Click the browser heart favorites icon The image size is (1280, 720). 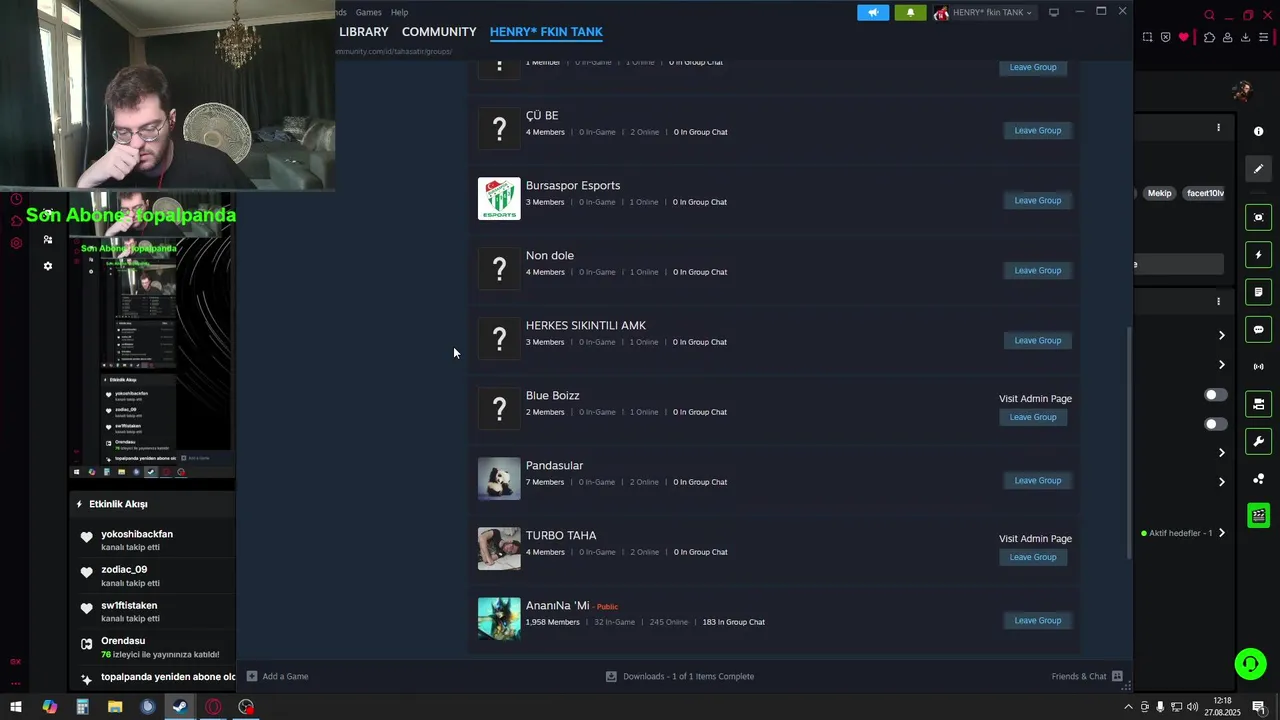(x=1183, y=37)
